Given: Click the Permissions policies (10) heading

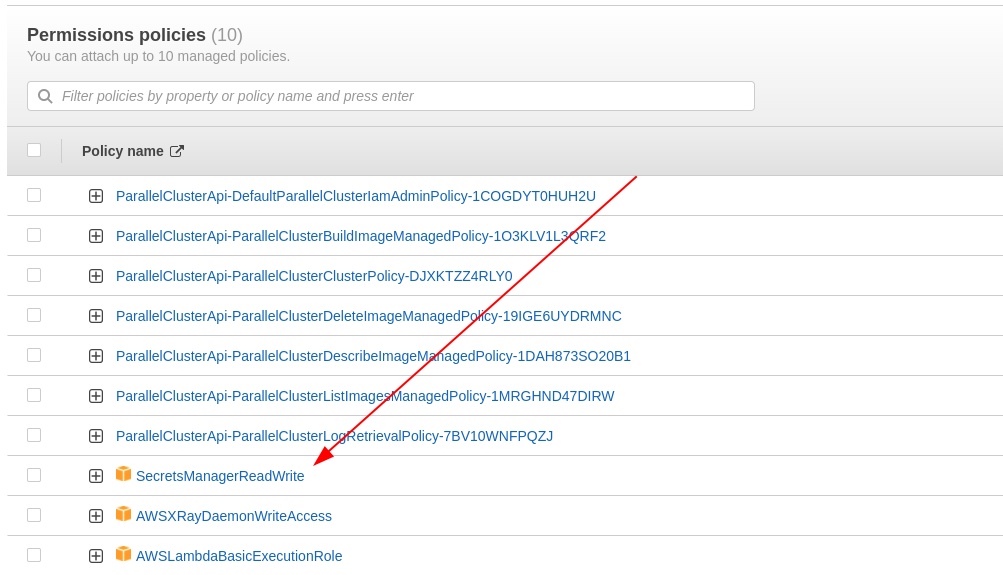Looking at the screenshot, I should 134,35.
